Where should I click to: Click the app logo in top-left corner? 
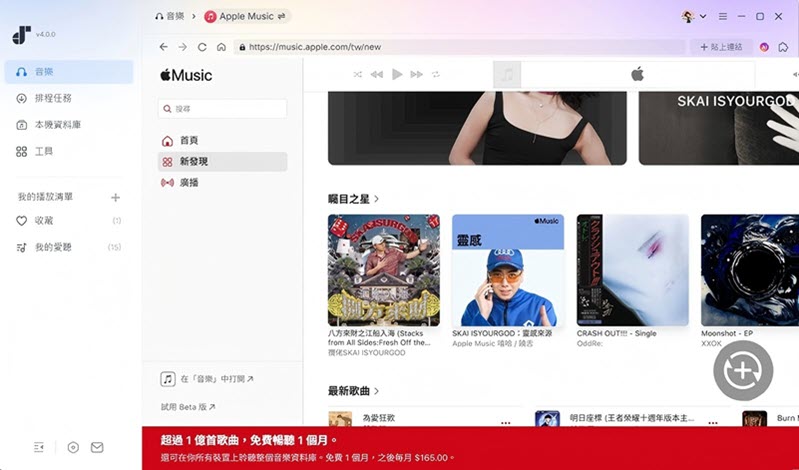click(21, 35)
